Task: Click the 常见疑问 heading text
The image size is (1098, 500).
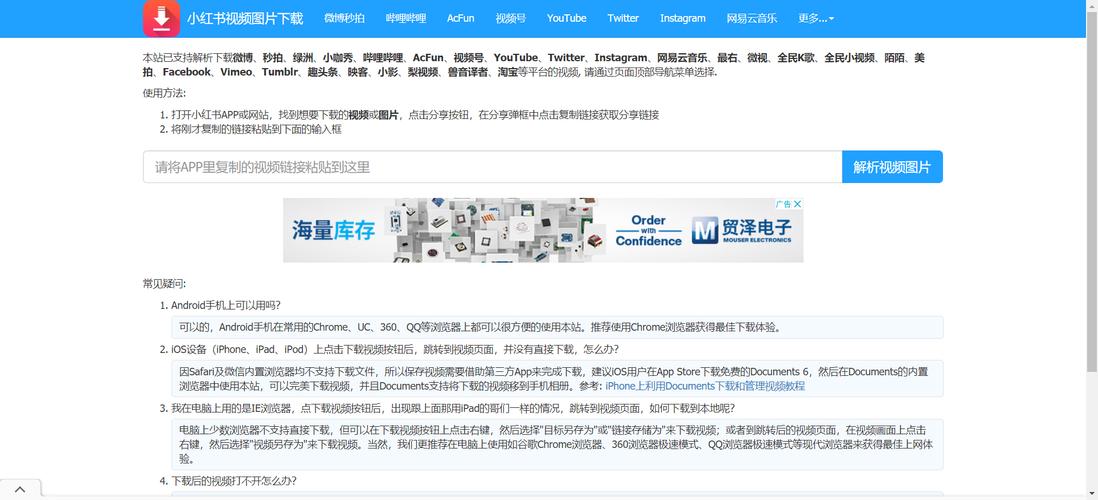Action: (165, 284)
